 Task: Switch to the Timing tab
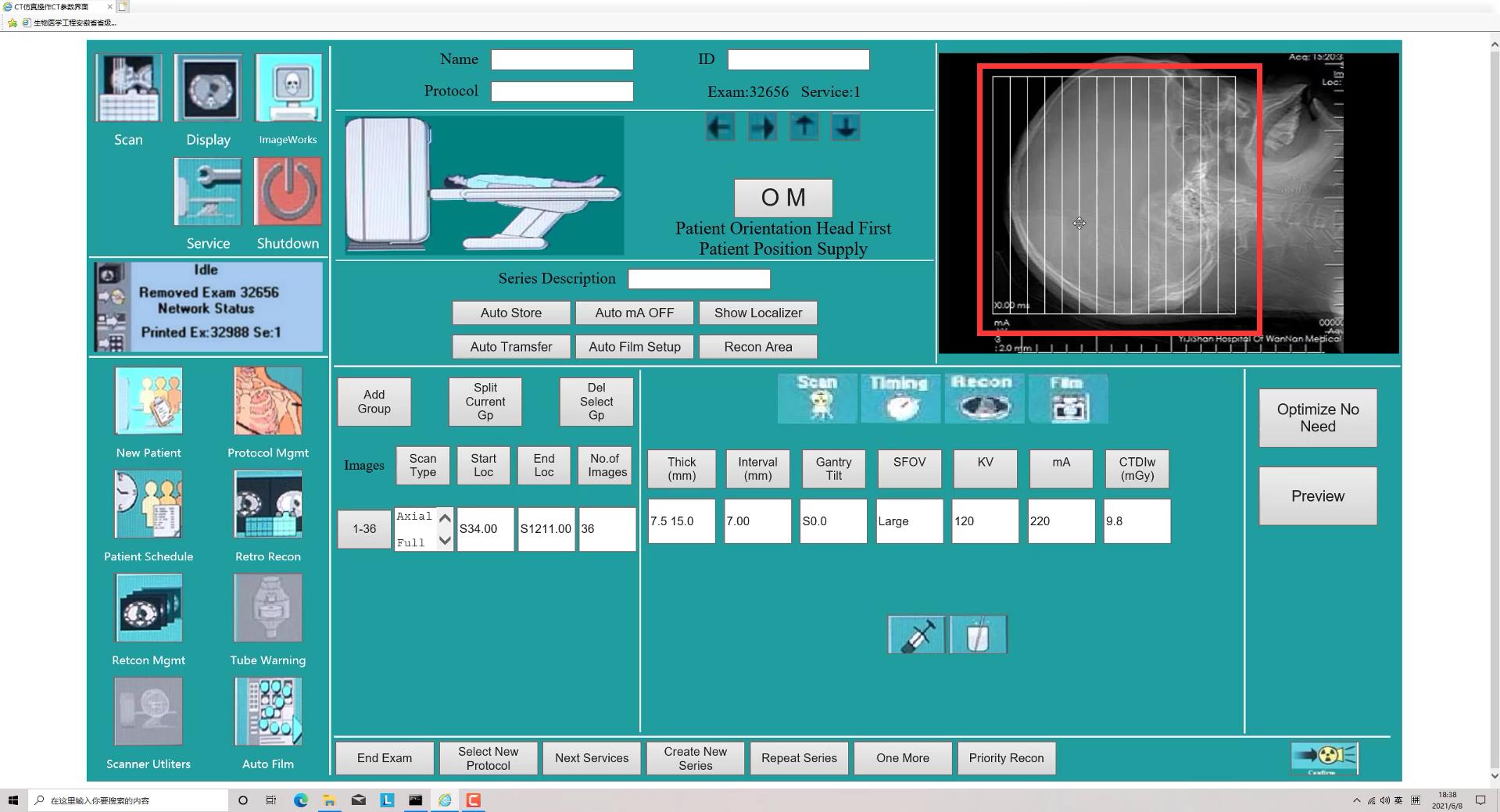(900, 399)
